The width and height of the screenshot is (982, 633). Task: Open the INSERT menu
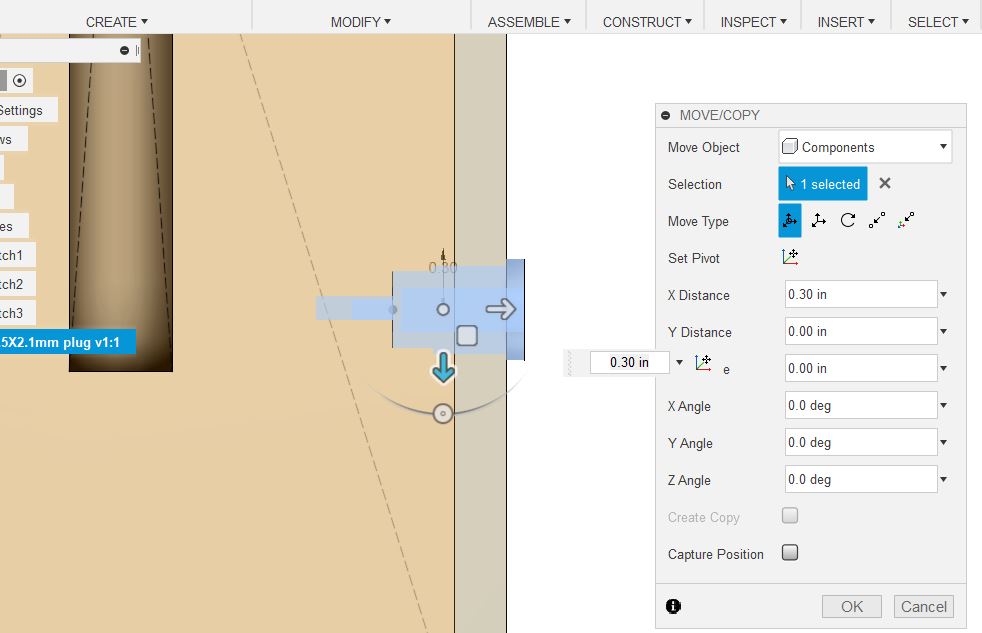pos(846,22)
